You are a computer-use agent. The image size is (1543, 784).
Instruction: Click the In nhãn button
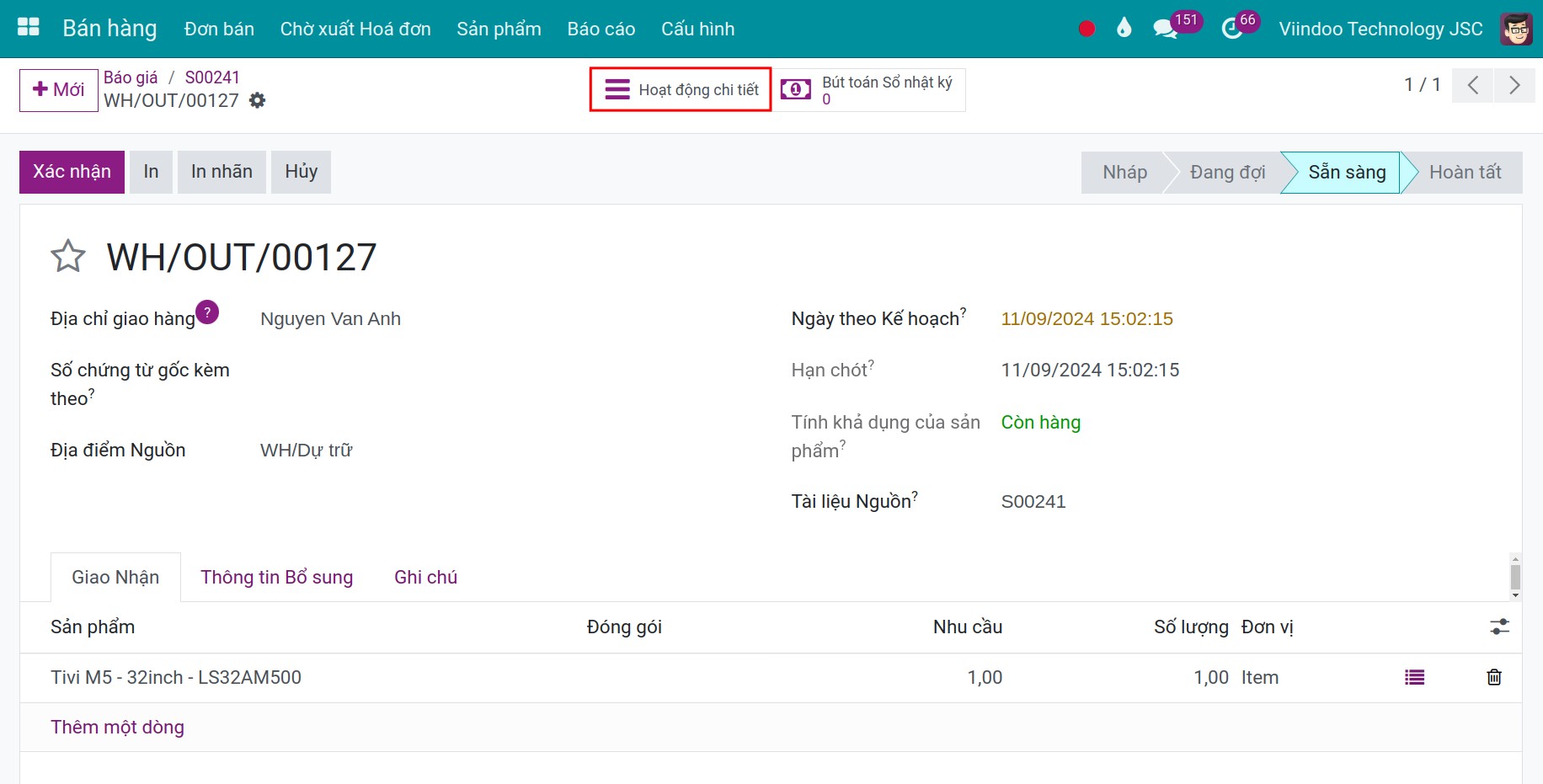pos(222,172)
